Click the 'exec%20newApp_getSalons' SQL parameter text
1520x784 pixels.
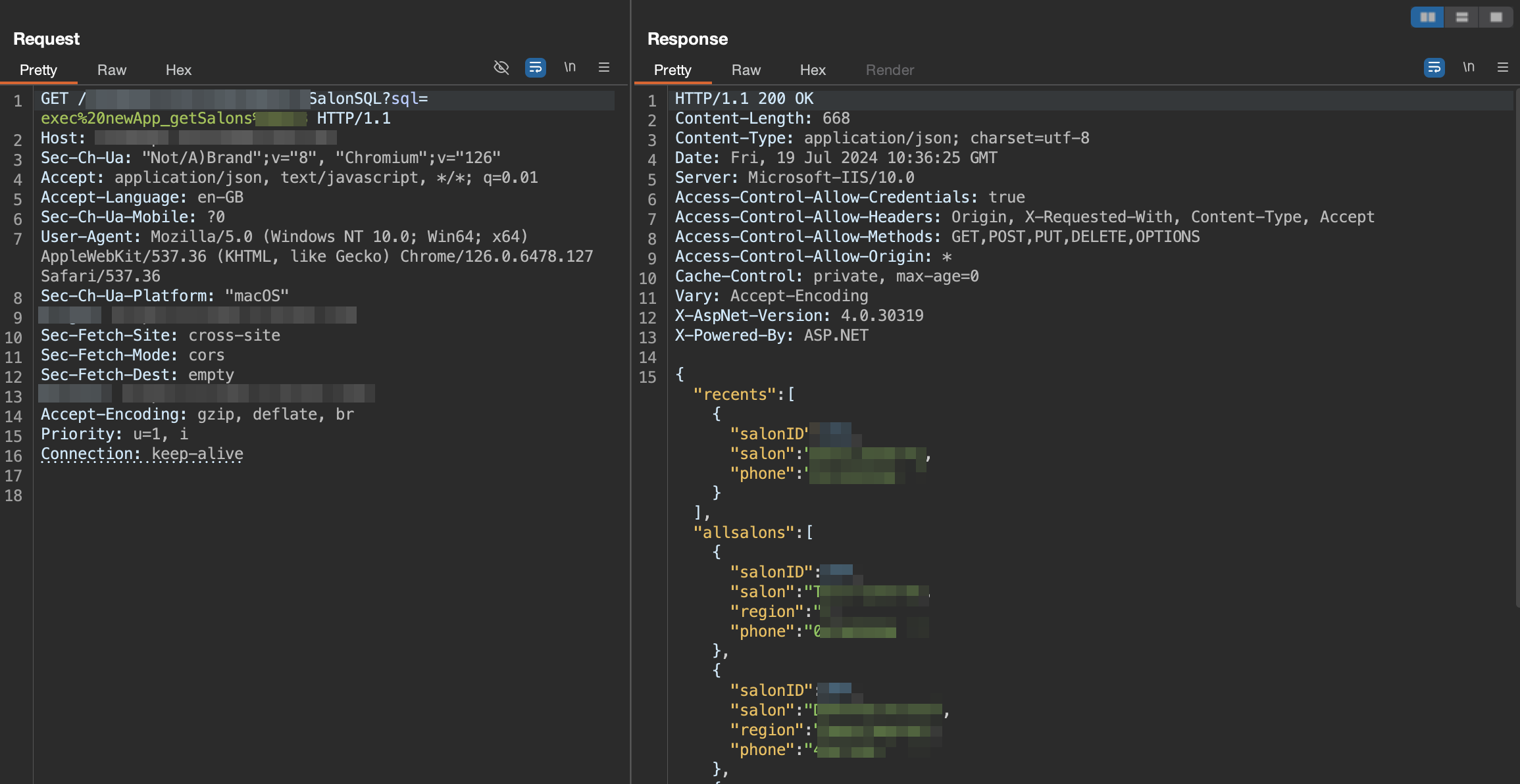point(147,118)
